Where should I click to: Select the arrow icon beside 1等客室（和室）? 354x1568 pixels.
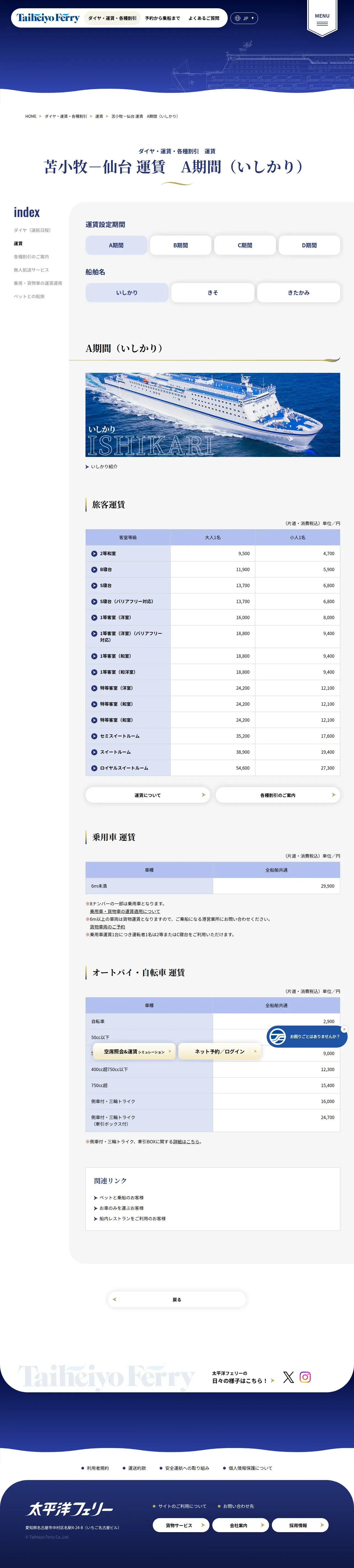coord(94,656)
